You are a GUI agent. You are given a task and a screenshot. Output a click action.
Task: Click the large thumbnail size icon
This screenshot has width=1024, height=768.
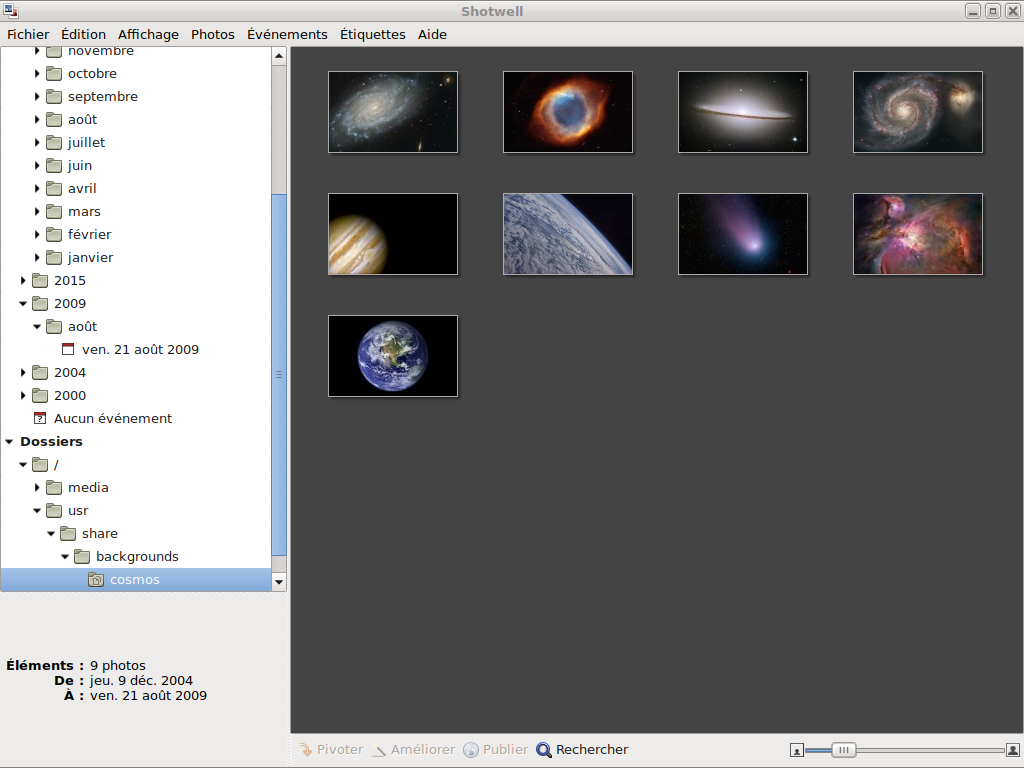(x=1013, y=750)
